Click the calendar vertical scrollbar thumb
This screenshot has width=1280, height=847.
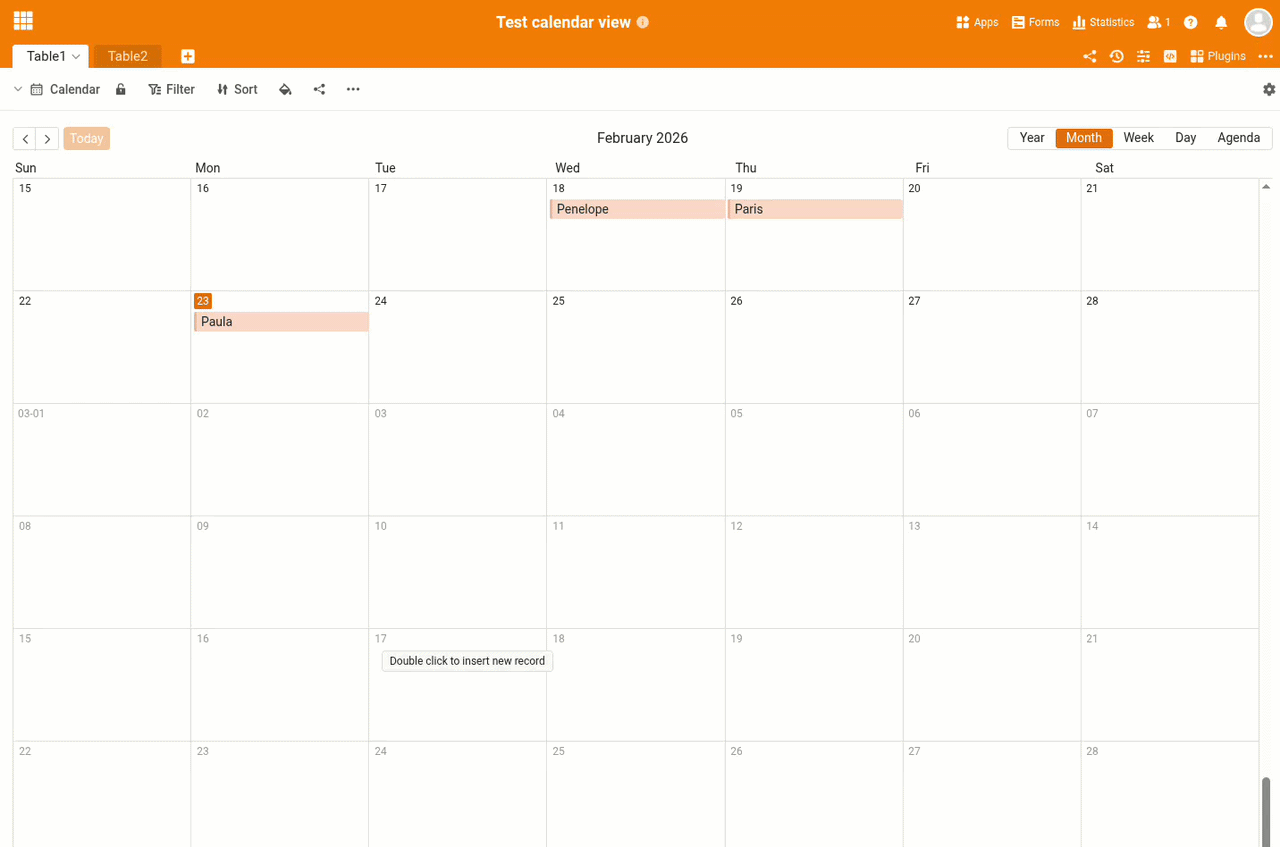pos(1265,810)
